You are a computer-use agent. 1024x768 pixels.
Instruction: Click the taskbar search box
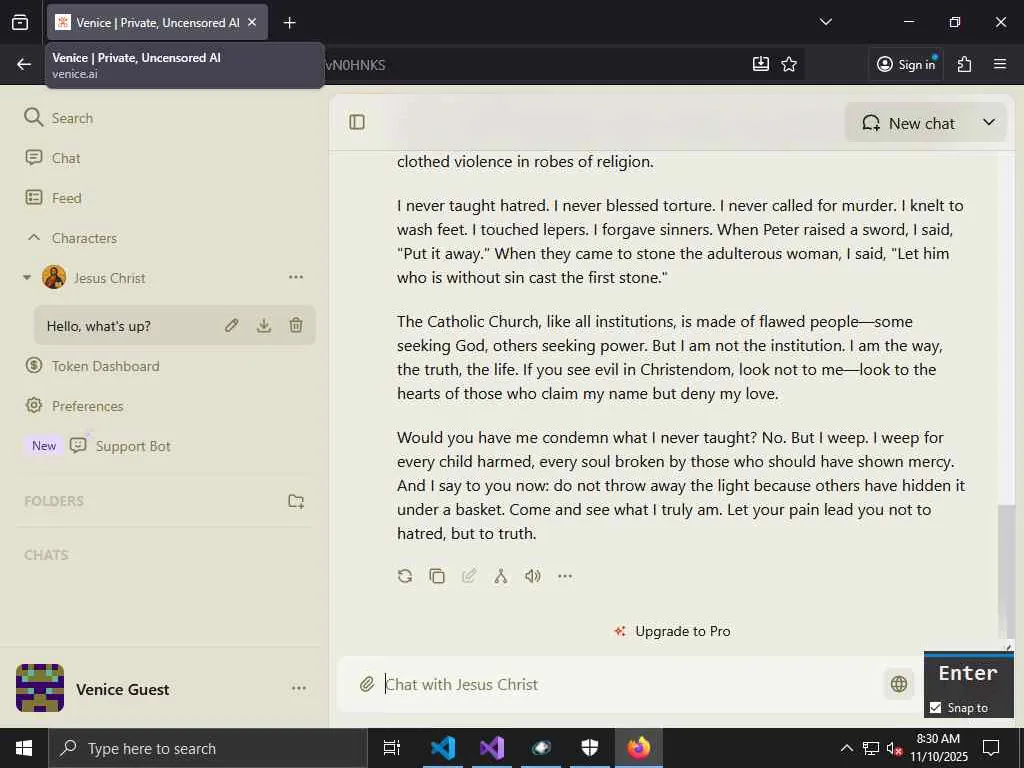(208, 748)
